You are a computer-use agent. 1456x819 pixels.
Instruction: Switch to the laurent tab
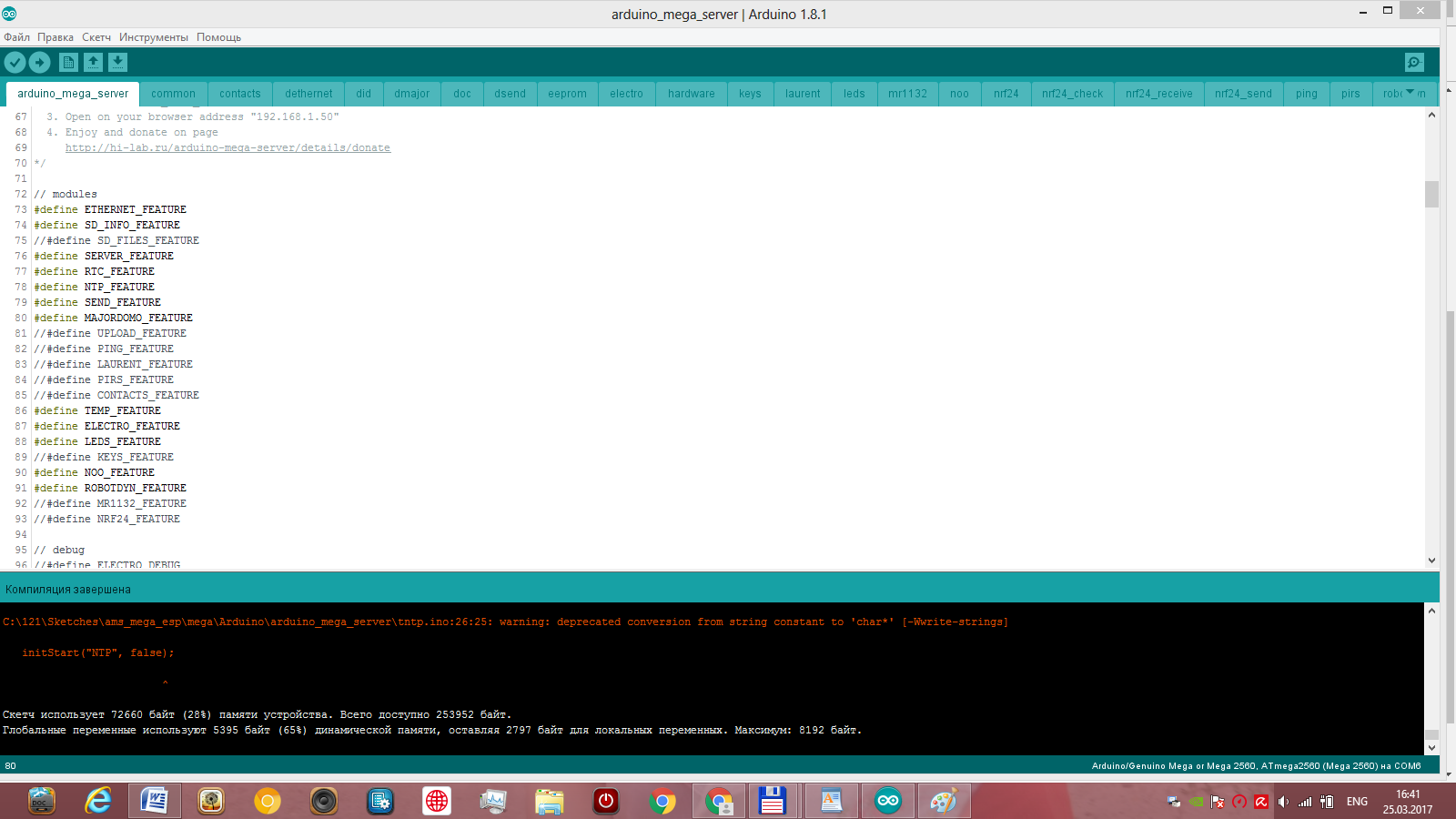coord(803,94)
